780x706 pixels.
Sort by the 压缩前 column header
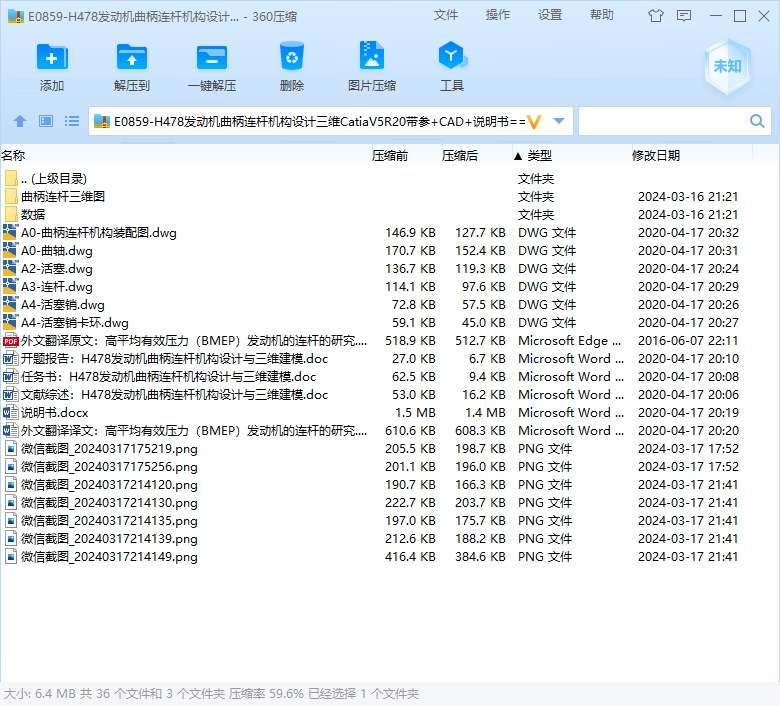coord(390,156)
